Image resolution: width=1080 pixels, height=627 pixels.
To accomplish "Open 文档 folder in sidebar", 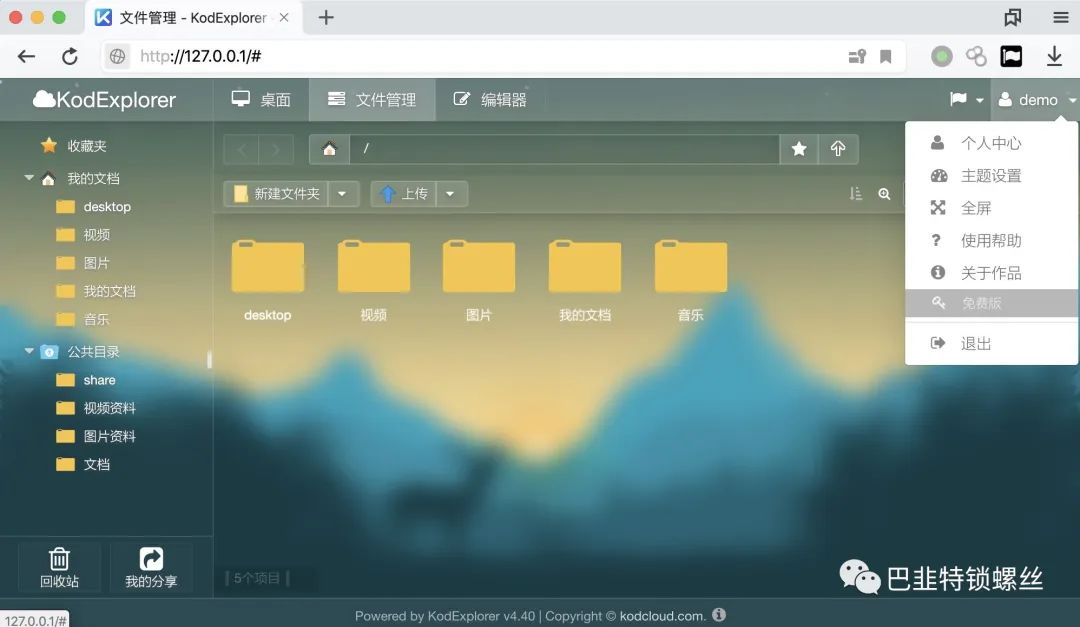I will coord(83,464).
